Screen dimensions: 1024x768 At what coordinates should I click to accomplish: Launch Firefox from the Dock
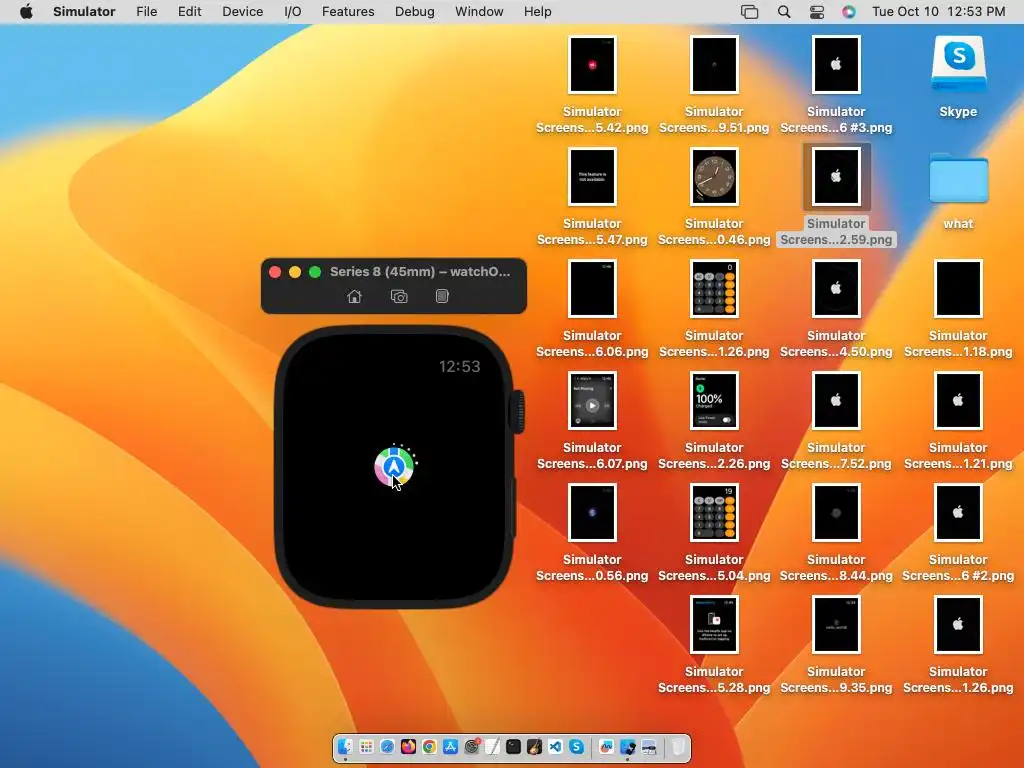pyautogui.click(x=408, y=746)
